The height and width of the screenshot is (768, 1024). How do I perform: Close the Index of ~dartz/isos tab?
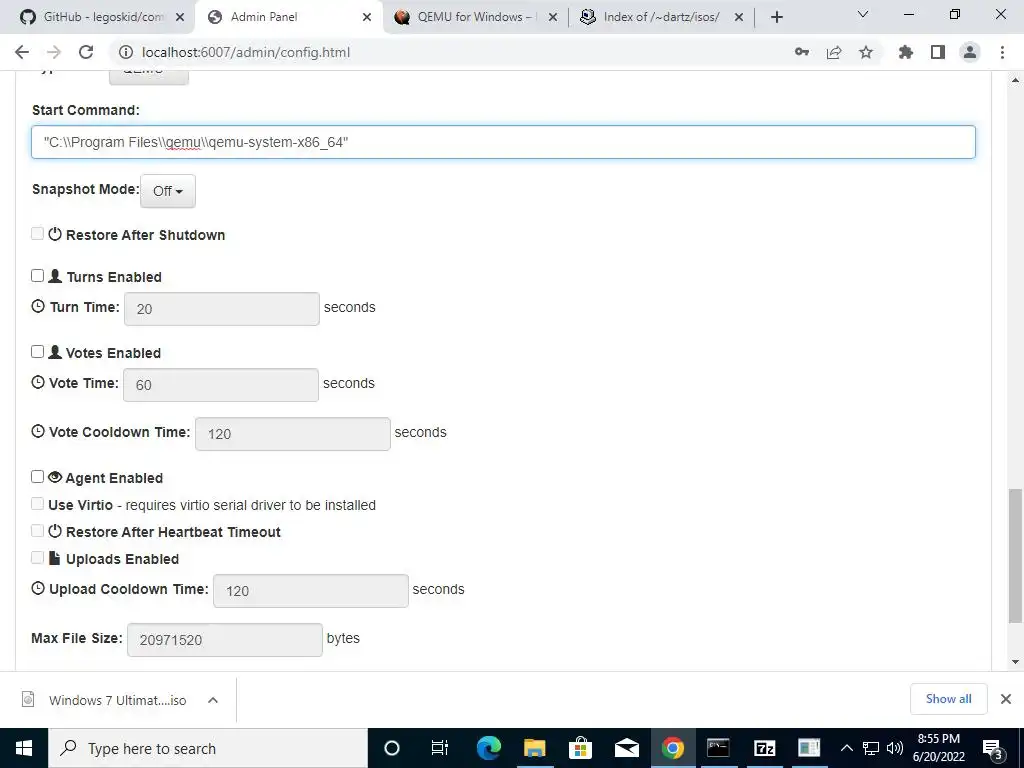[x=739, y=17]
